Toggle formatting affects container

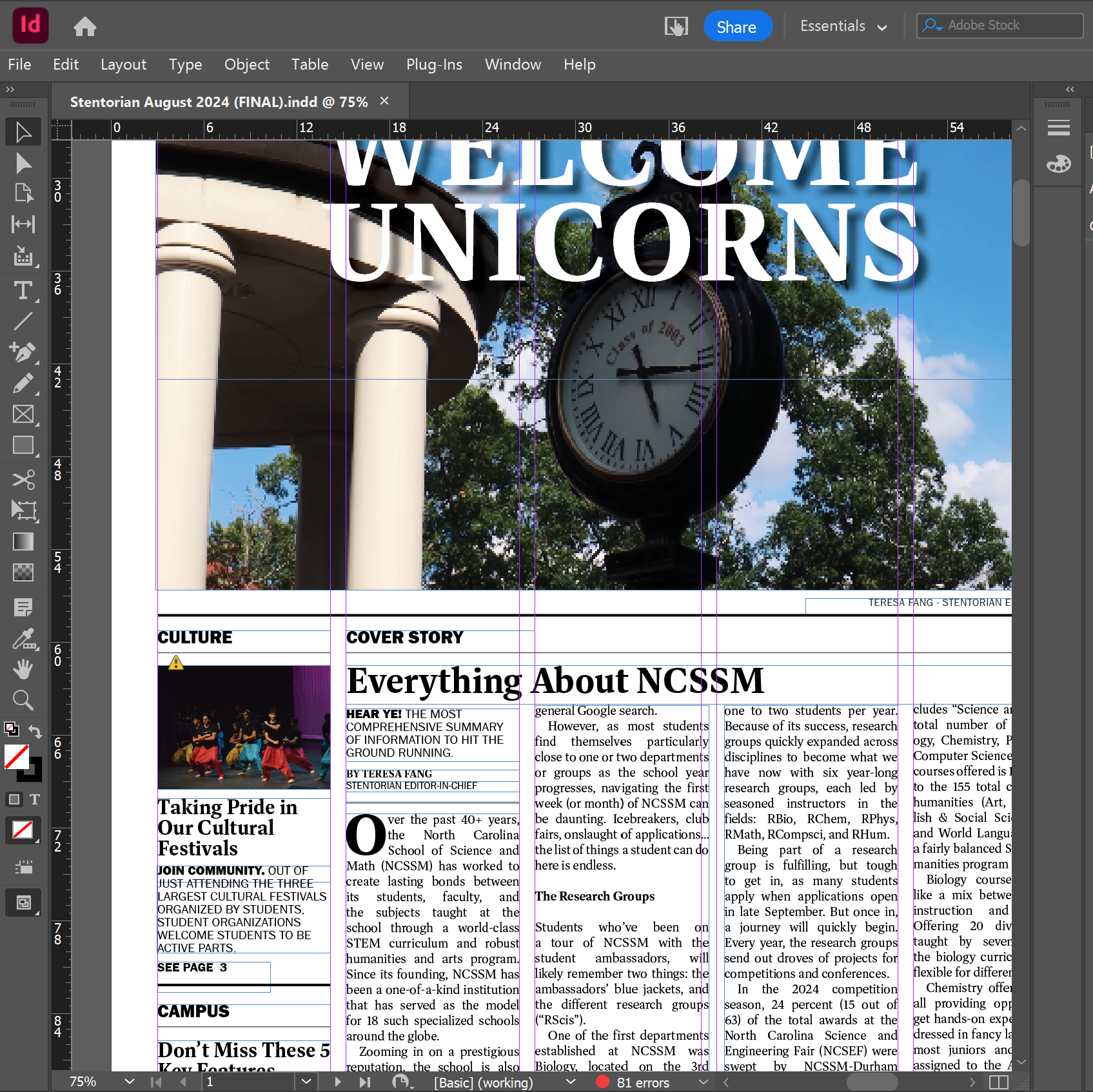click(x=14, y=799)
